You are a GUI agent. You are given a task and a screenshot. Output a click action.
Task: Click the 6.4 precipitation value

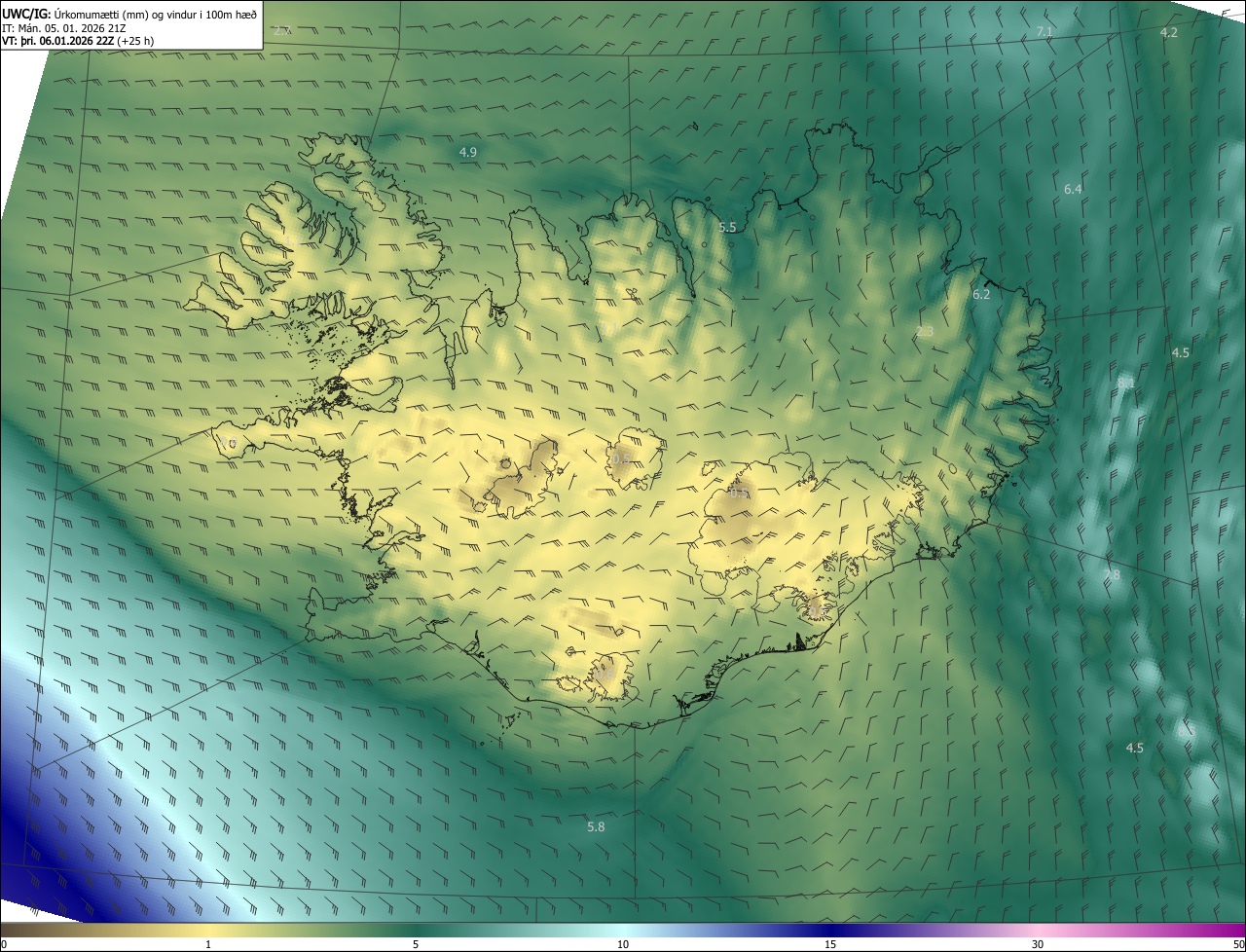click(1073, 189)
